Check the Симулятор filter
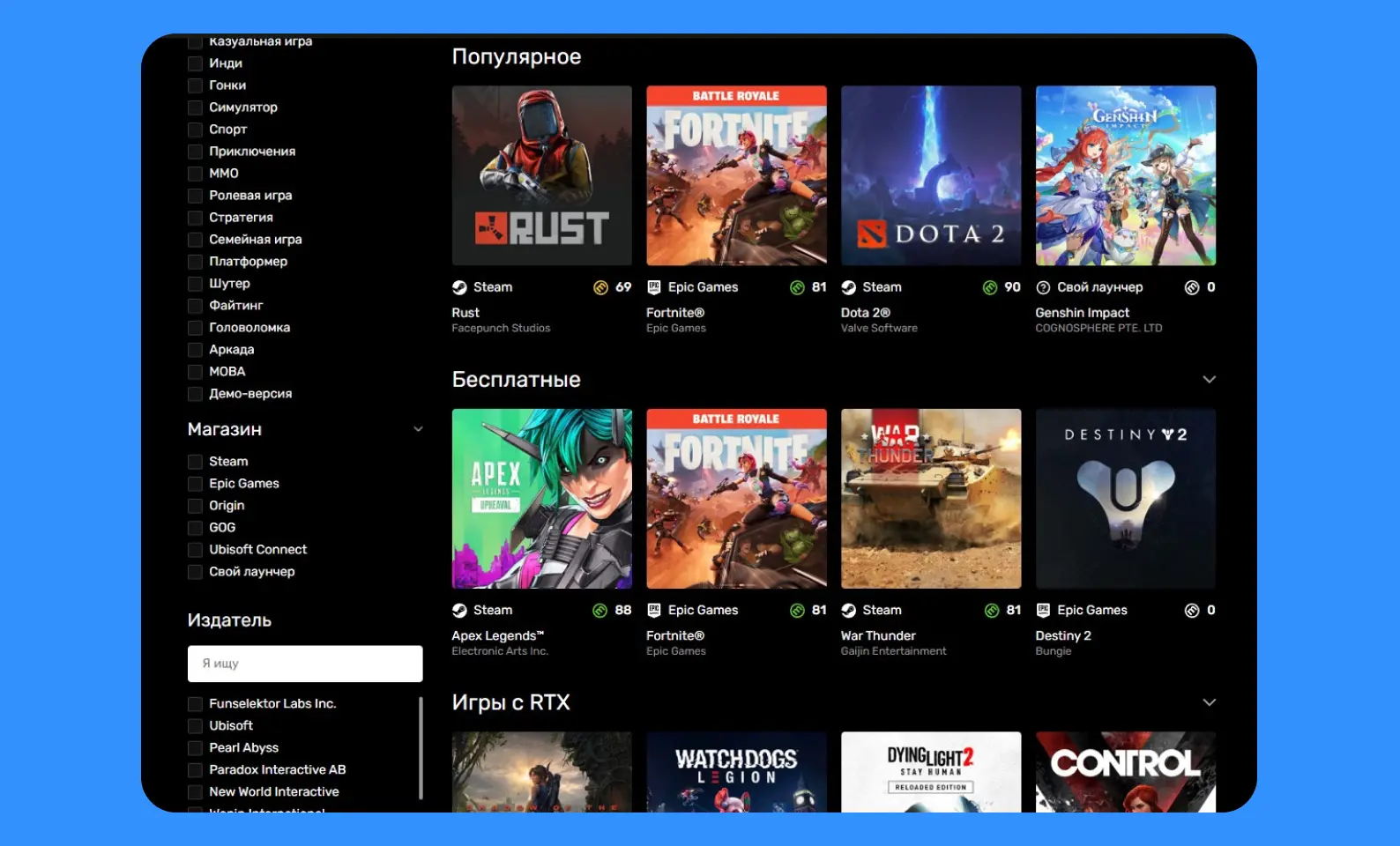 196,108
